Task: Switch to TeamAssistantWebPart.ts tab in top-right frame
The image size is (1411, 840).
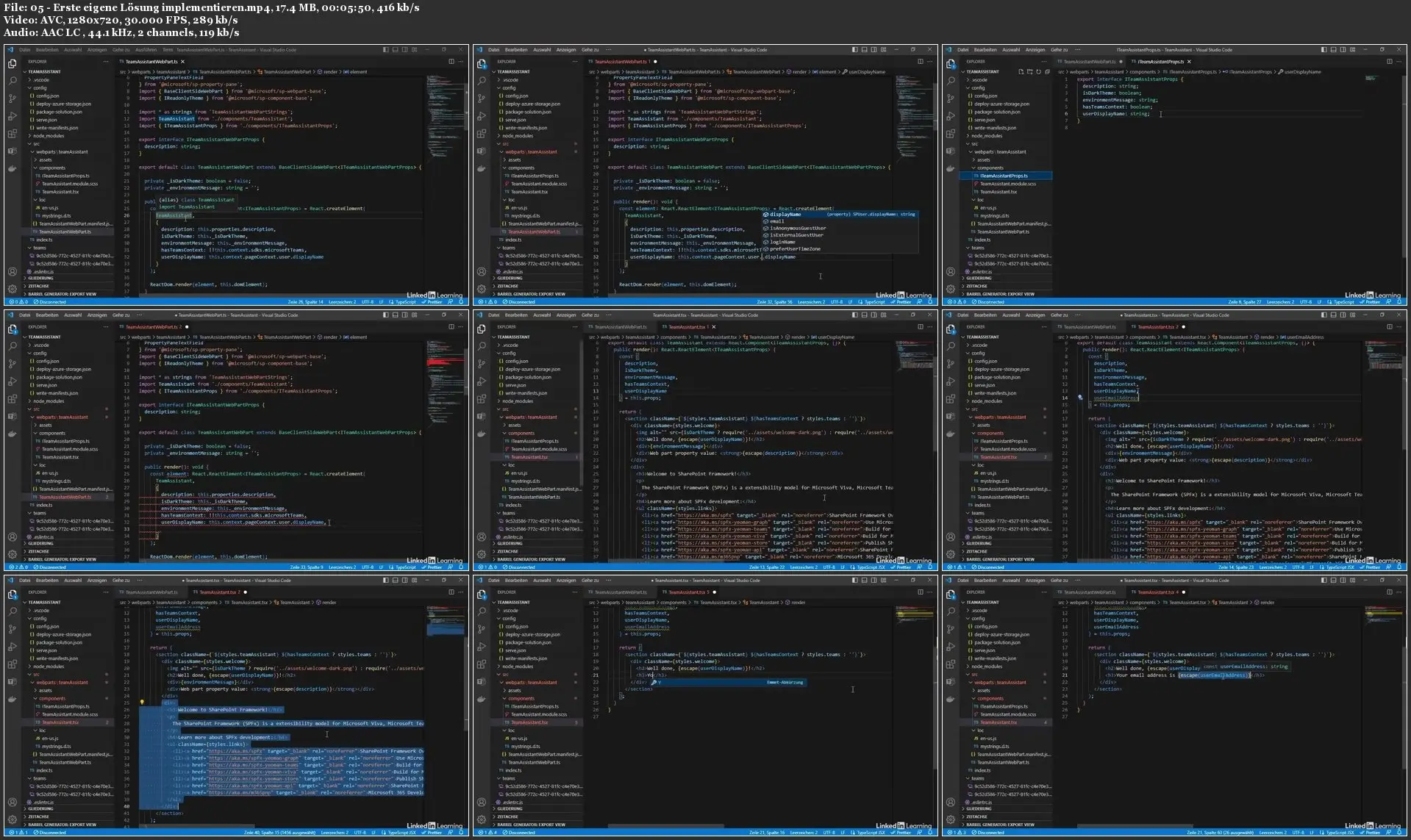Action: tap(1089, 62)
